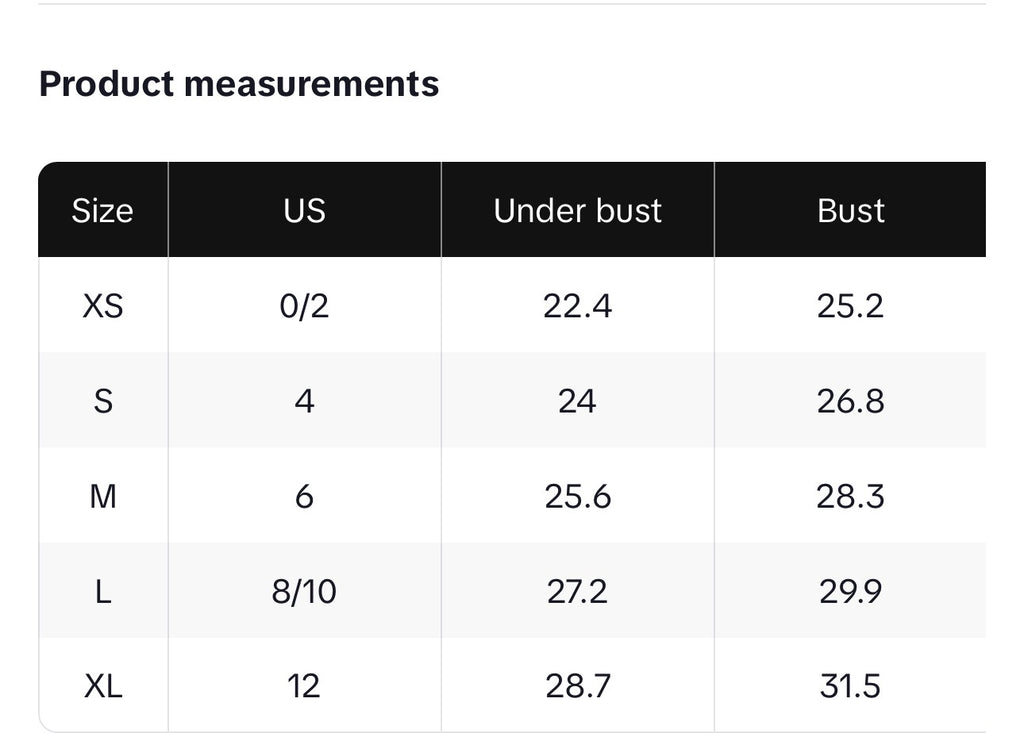Select the XL size row label
Image resolution: width=1024 pixels, height=733 pixels.
(103, 687)
